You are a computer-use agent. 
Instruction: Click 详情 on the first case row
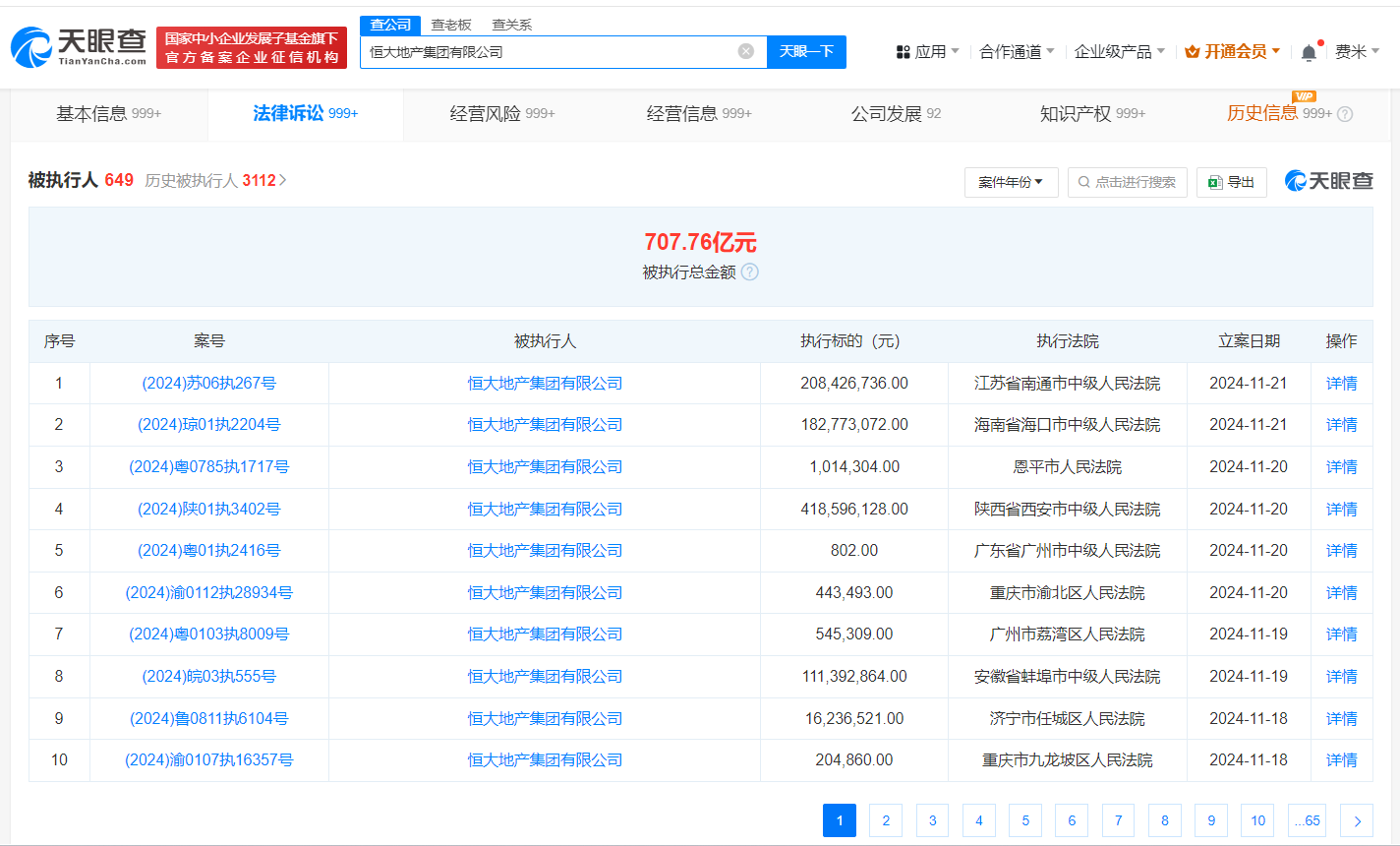tap(1341, 383)
